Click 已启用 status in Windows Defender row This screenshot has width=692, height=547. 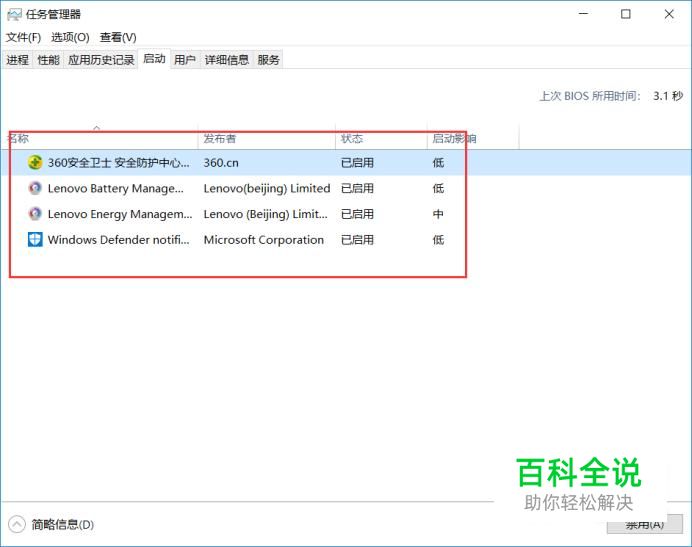(x=357, y=240)
